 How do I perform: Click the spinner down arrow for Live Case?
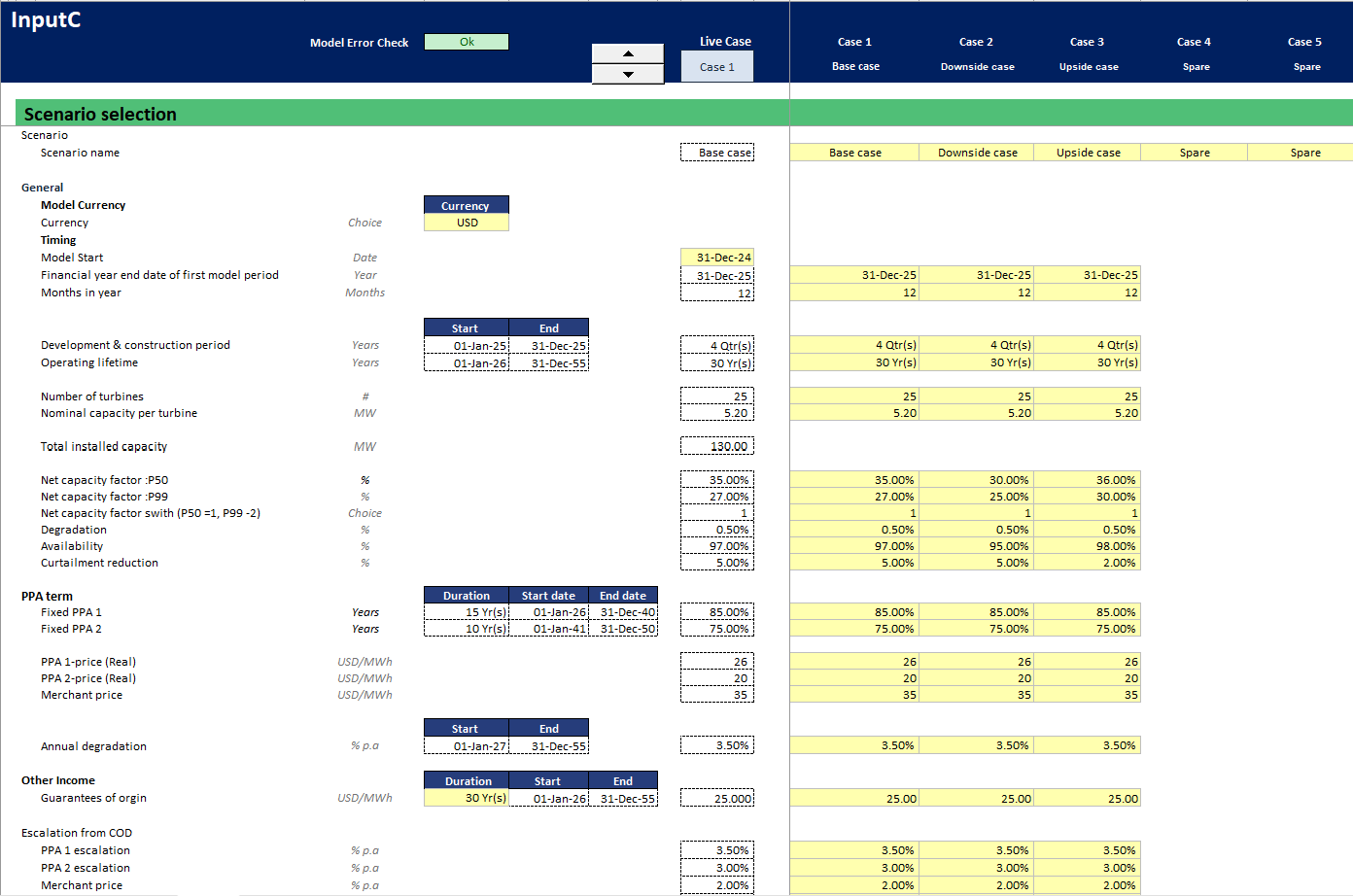[x=628, y=74]
